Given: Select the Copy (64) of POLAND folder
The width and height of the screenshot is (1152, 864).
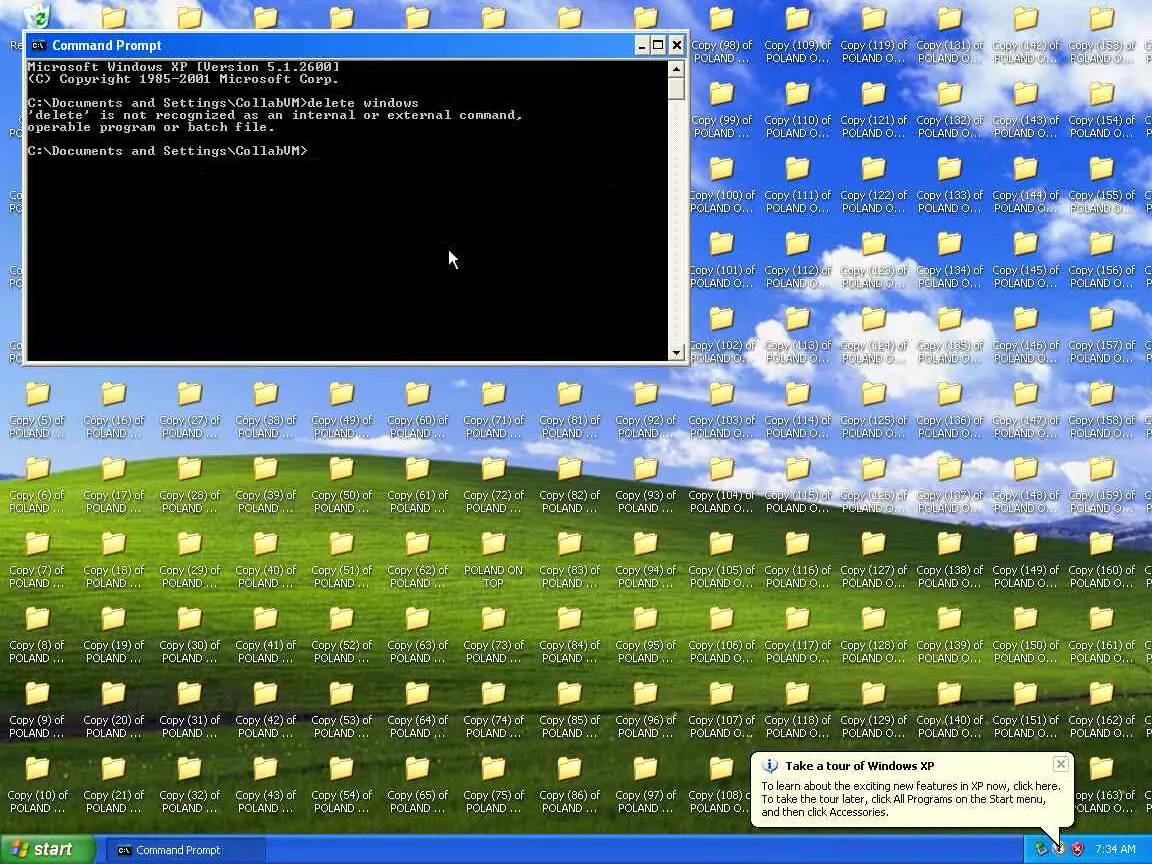Looking at the screenshot, I should (x=417, y=709).
